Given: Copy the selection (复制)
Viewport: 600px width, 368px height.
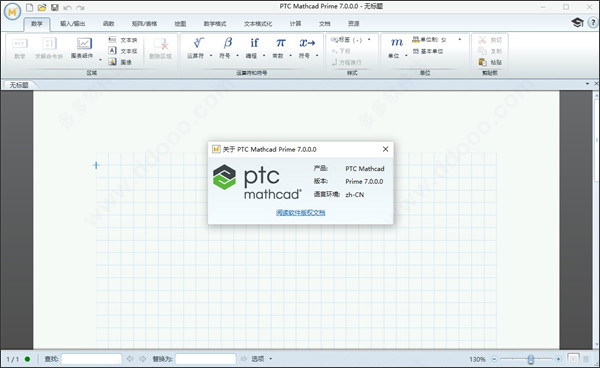Looking at the screenshot, I should pos(490,51).
